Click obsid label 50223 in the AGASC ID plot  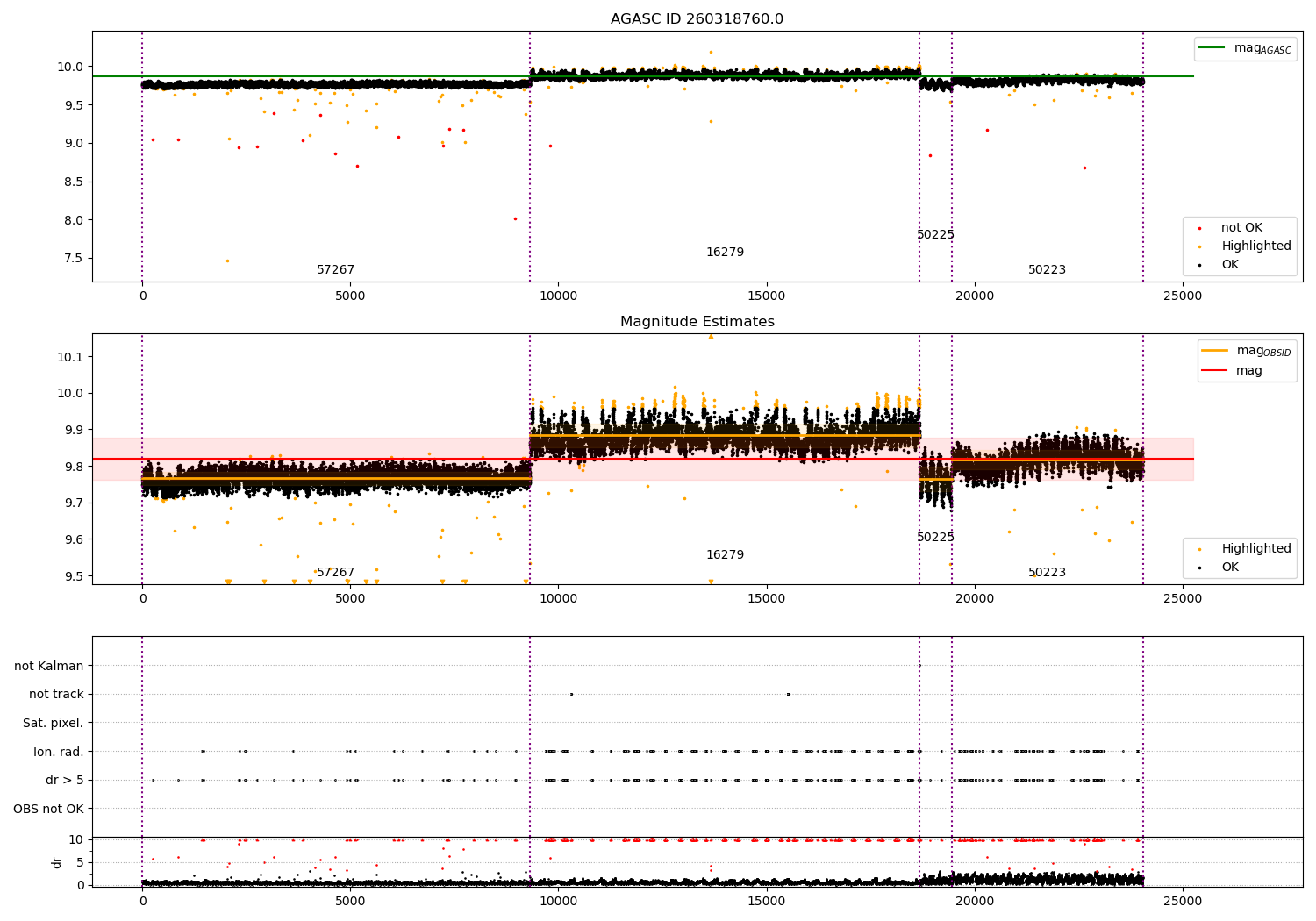point(1047,270)
